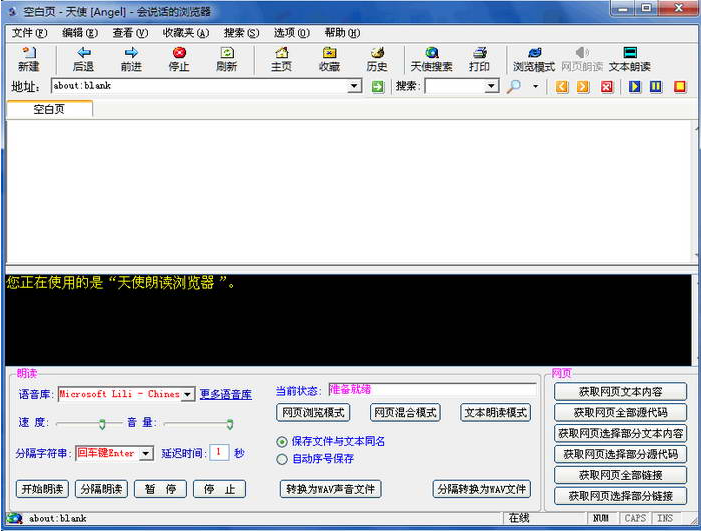The width and height of the screenshot is (701, 531).
Task: Click the green Go arrow beside address
Action: coord(378,86)
